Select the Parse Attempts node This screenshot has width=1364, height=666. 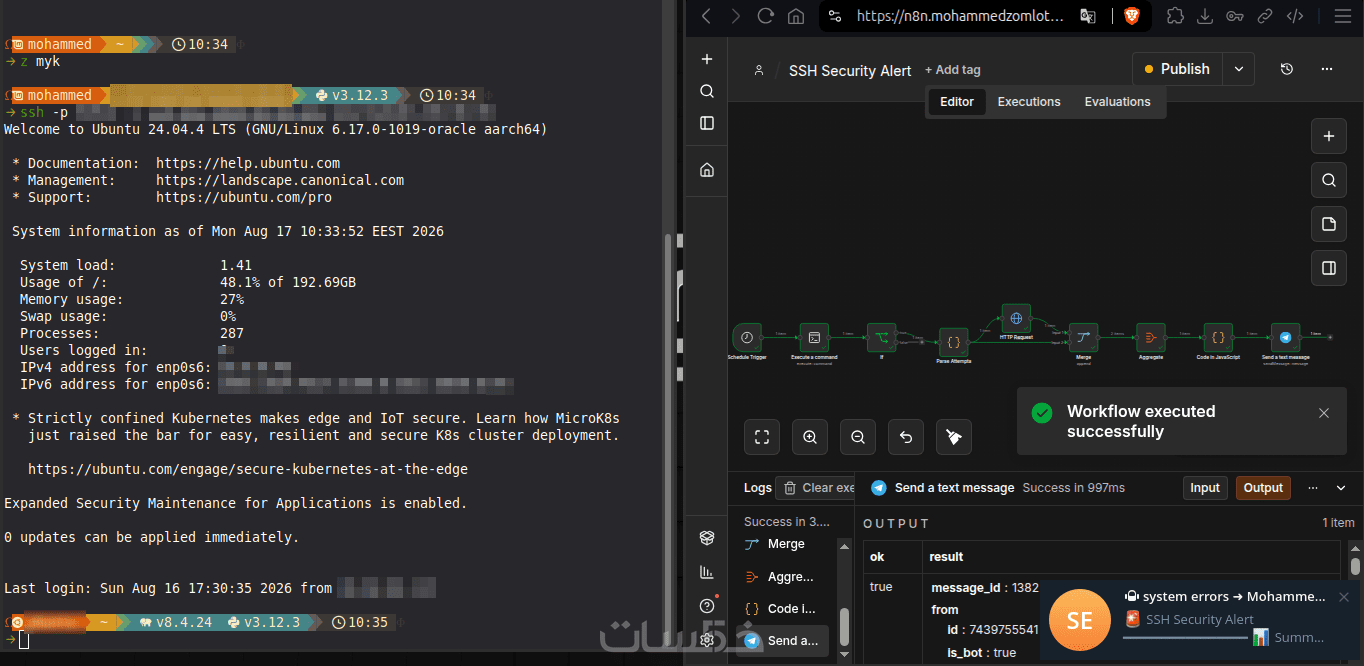[x=953, y=342]
